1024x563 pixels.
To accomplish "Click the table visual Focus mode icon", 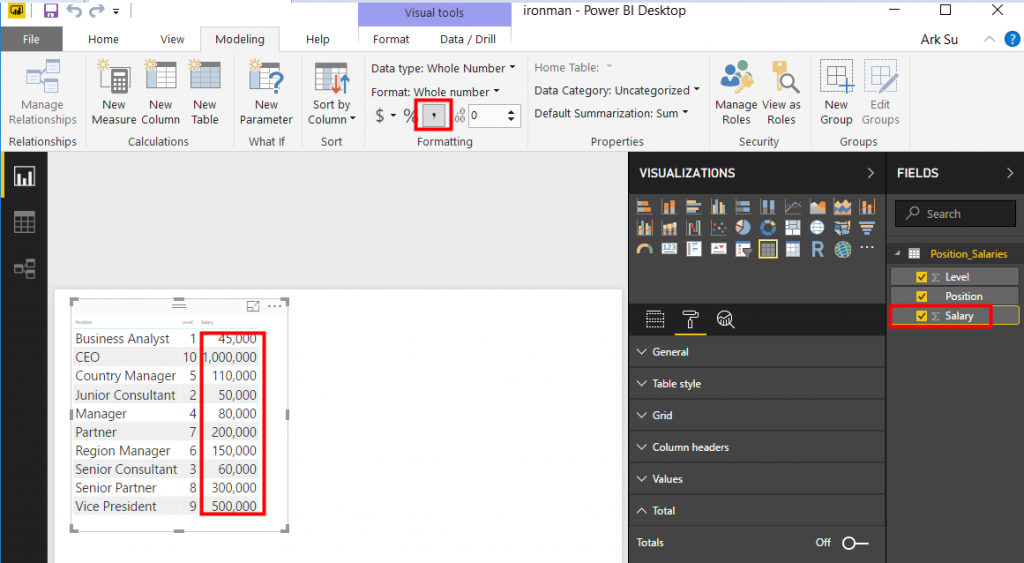I will 253,306.
